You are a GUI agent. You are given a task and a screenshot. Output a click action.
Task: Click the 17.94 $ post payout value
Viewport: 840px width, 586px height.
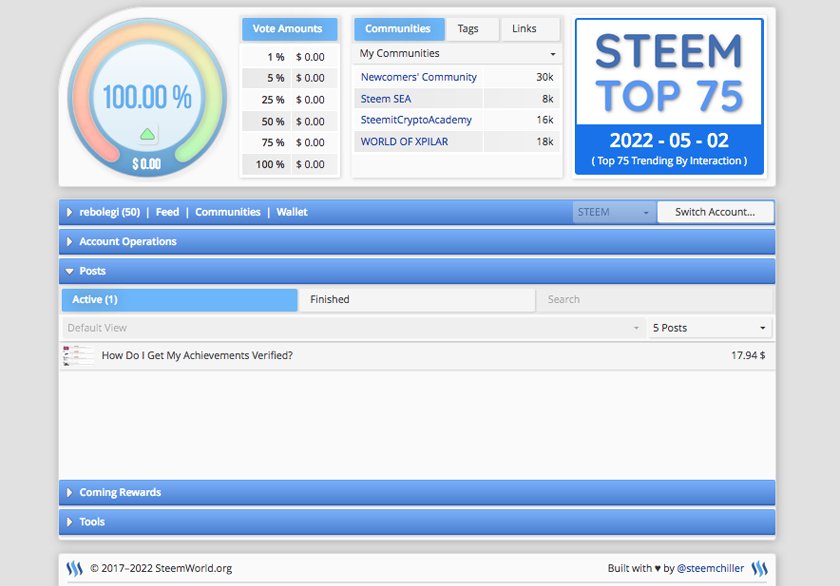click(x=748, y=356)
